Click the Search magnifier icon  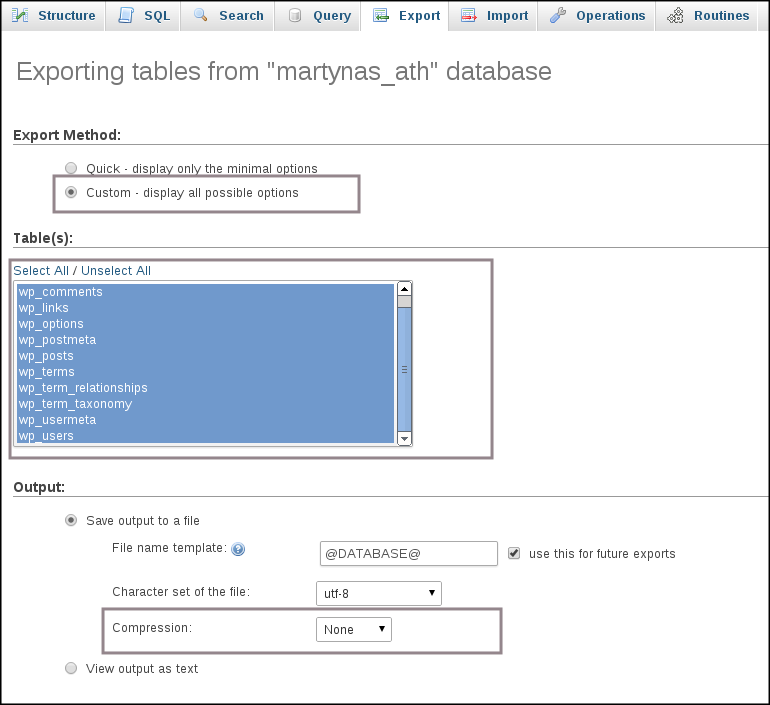(x=201, y=15)
